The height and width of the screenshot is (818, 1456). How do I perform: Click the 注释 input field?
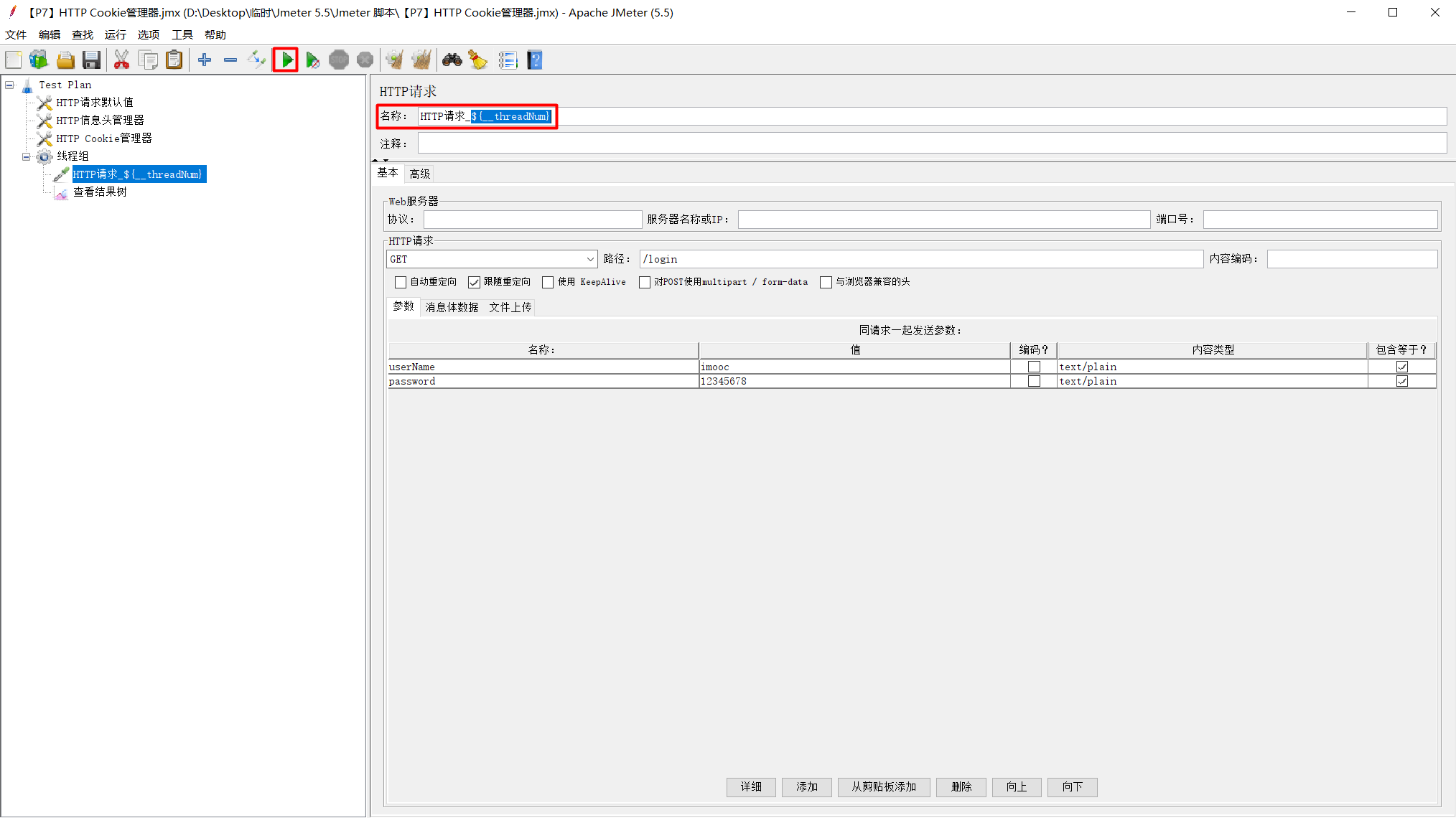[932, 144]
